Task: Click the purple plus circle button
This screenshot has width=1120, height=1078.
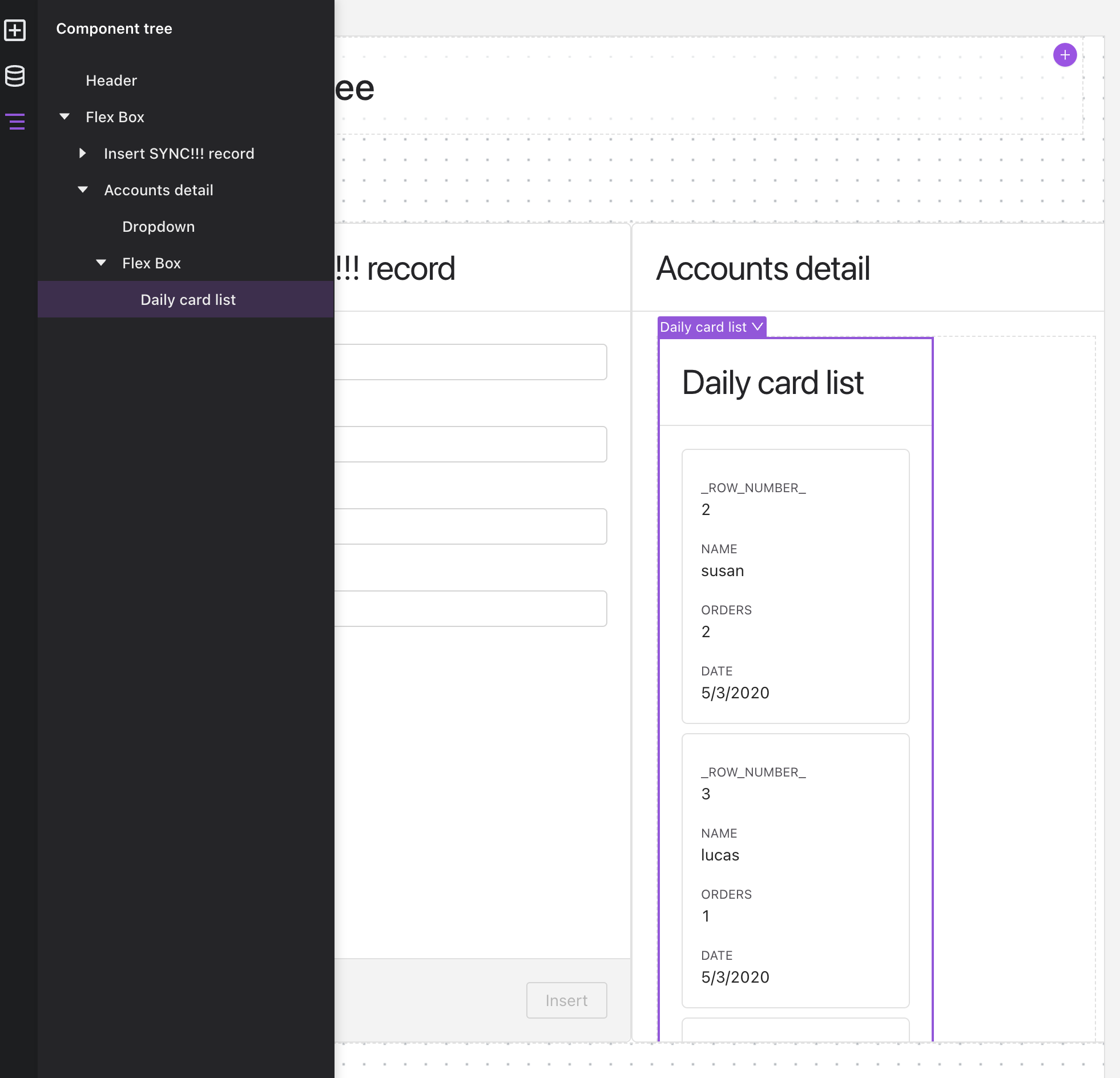Action: point(1065,55)
